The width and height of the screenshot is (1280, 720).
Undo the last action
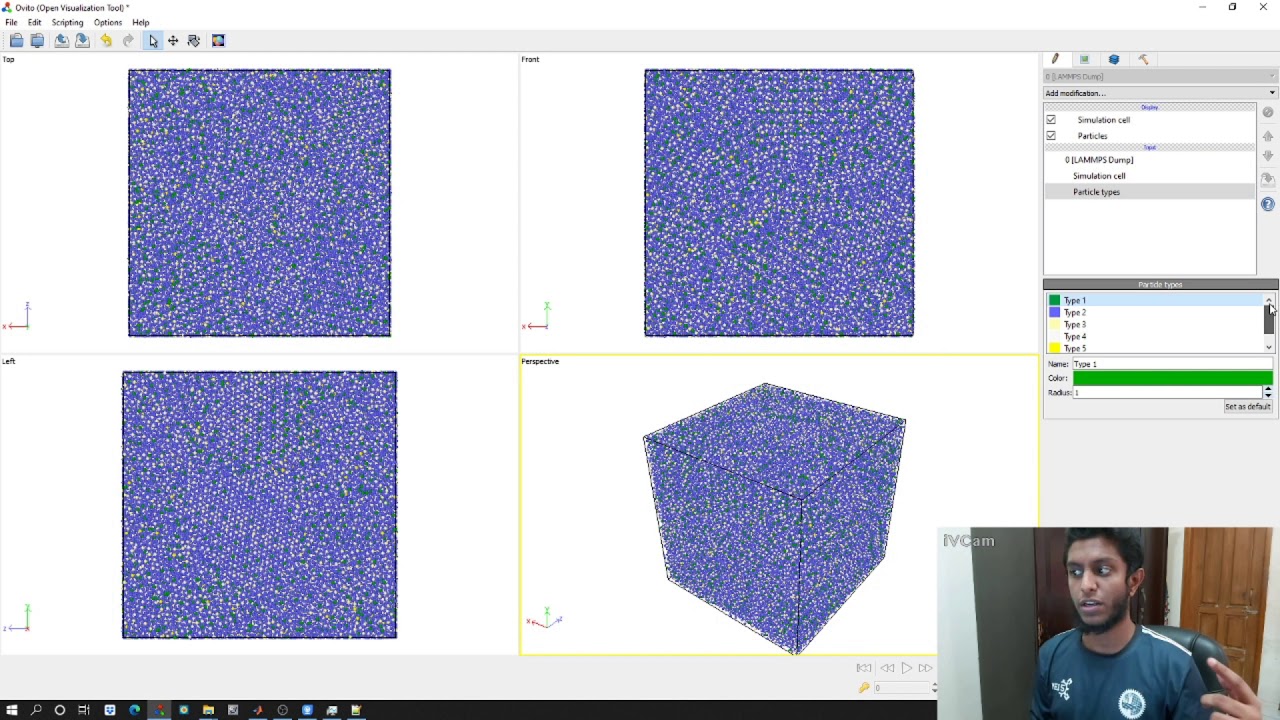point(106,40)
